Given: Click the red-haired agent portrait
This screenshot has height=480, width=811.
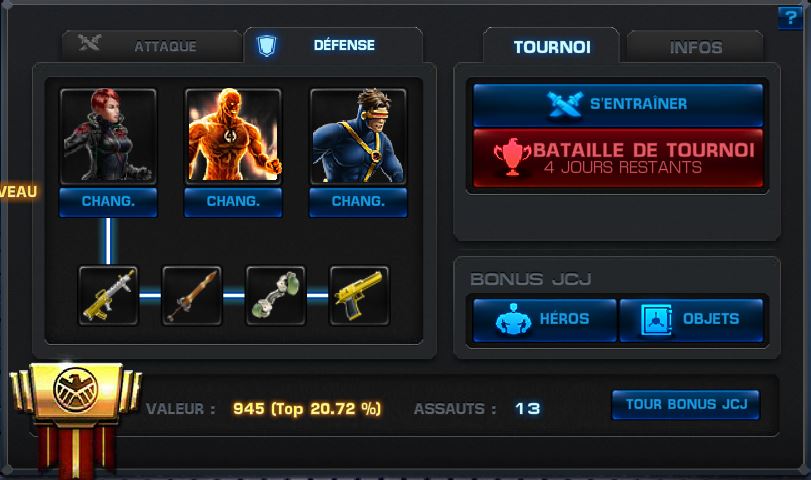Looking at the screenshot, I should pos(108,137).
